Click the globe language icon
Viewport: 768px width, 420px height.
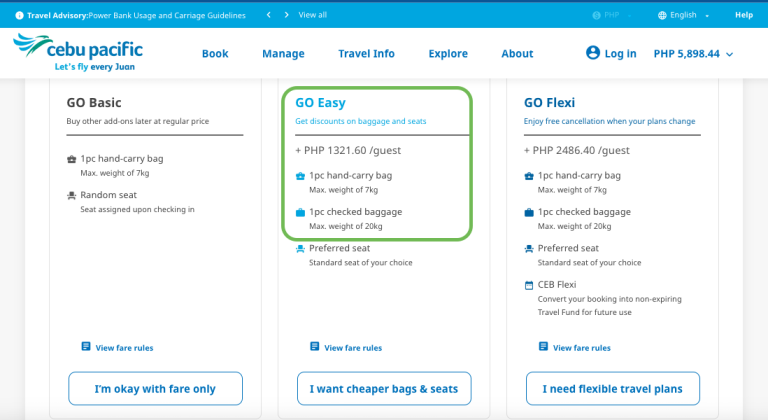point(662,15)
